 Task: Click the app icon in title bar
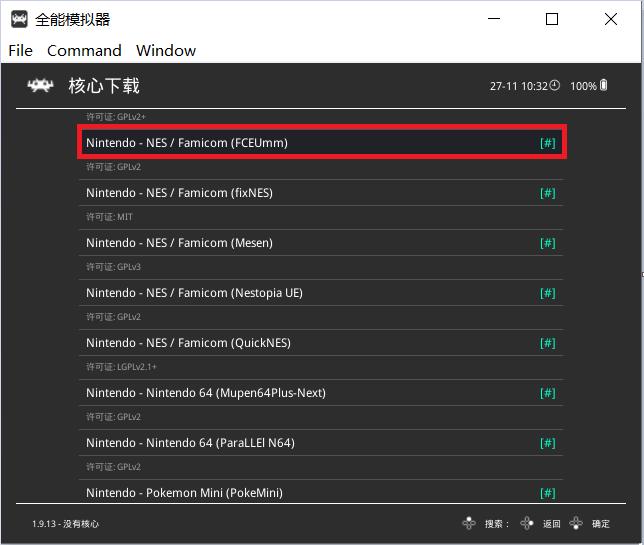(x=19, y=19)
